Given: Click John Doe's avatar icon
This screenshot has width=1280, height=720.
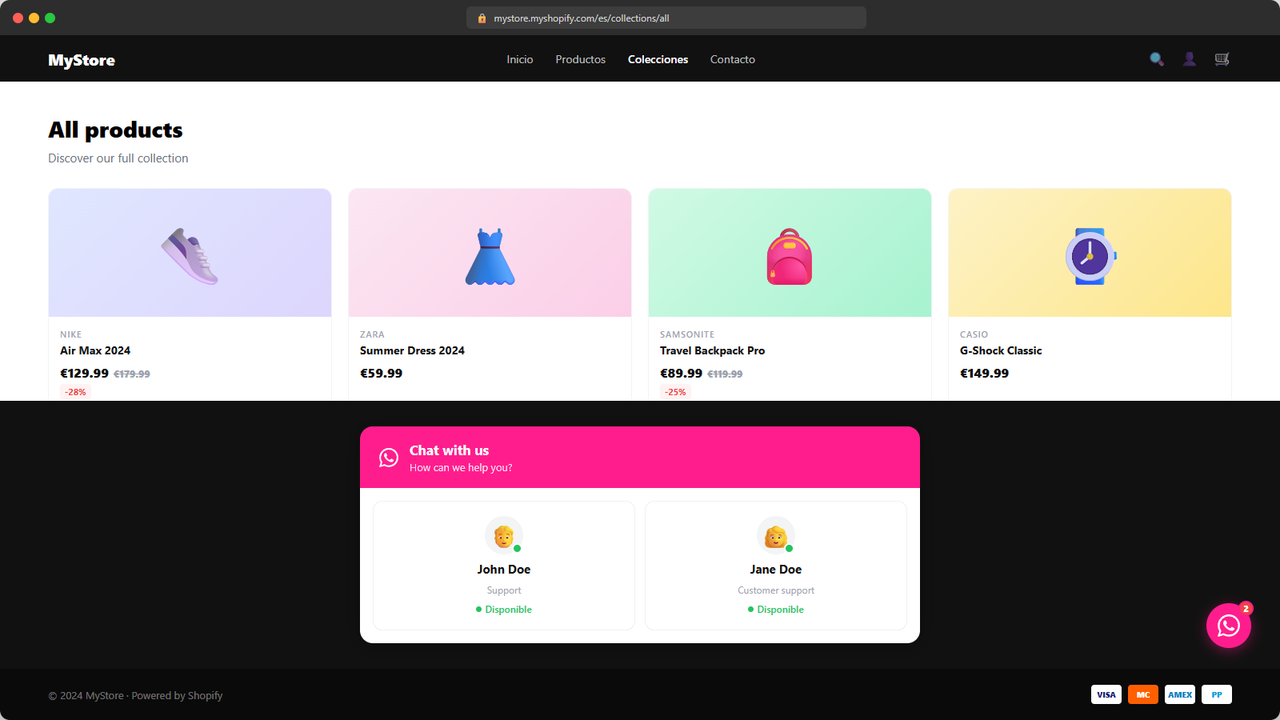Looking at the screenshot, I should click(x=504, y=536).
